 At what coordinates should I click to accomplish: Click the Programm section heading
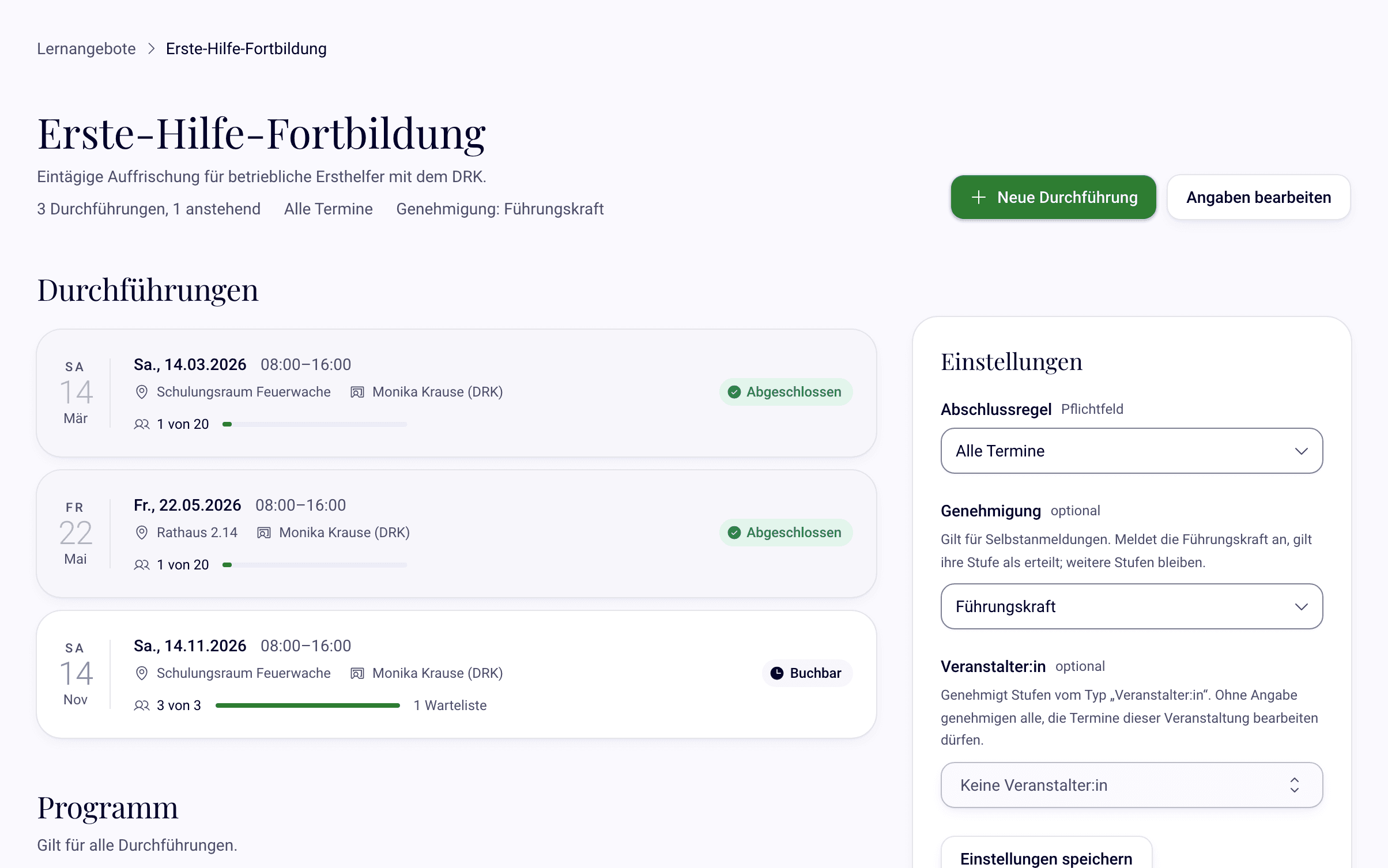108,807
